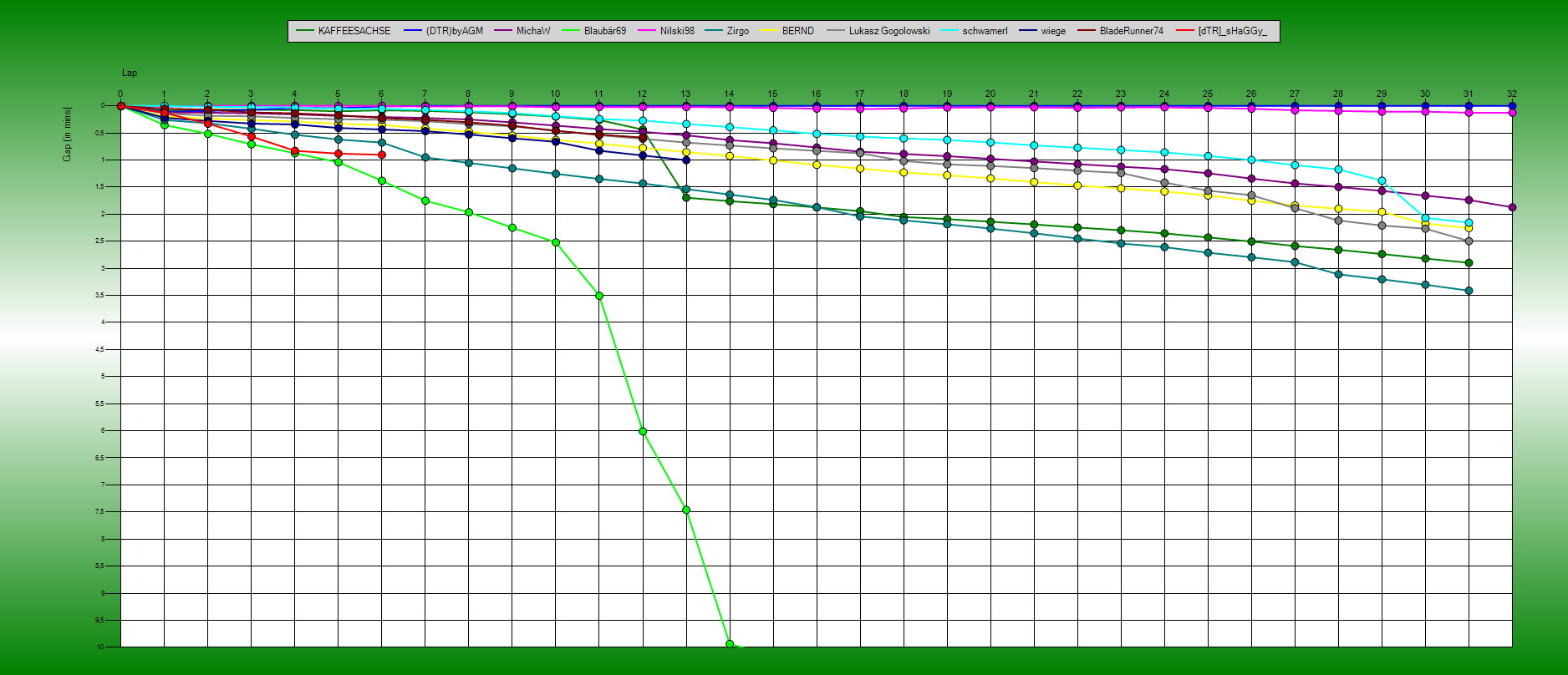Click lap number 32 on top axis
Screen dimensions: 1568x675
click(x=1512, y=94)
